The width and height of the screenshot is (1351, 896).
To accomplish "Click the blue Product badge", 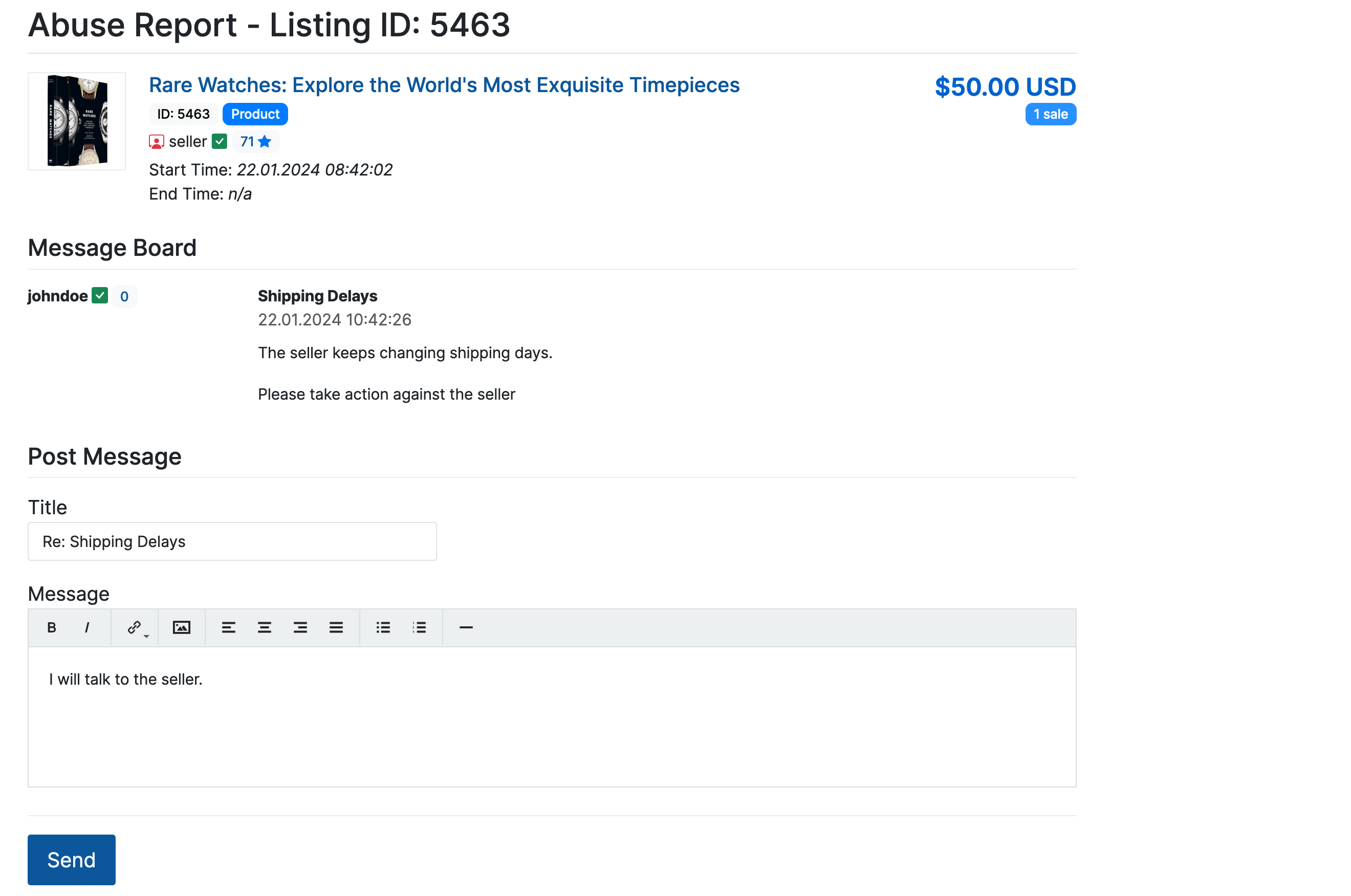I will [255, 114].
